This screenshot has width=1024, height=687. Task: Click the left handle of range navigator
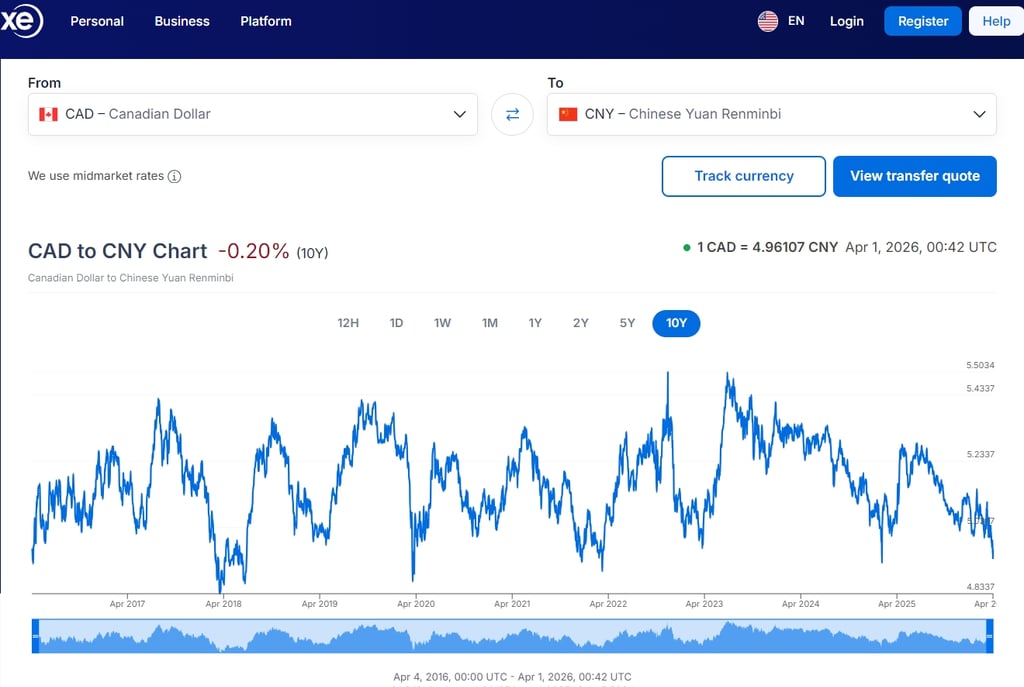click(35, 636)
